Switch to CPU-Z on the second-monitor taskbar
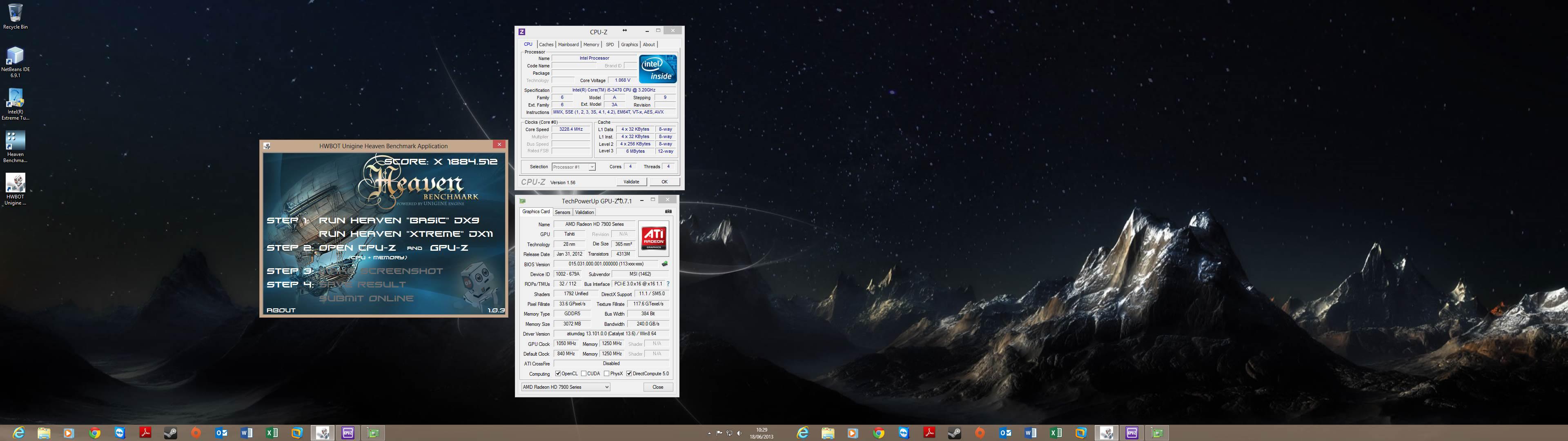This screenshot has width=1568, height=441. [x=1132, y=433]
